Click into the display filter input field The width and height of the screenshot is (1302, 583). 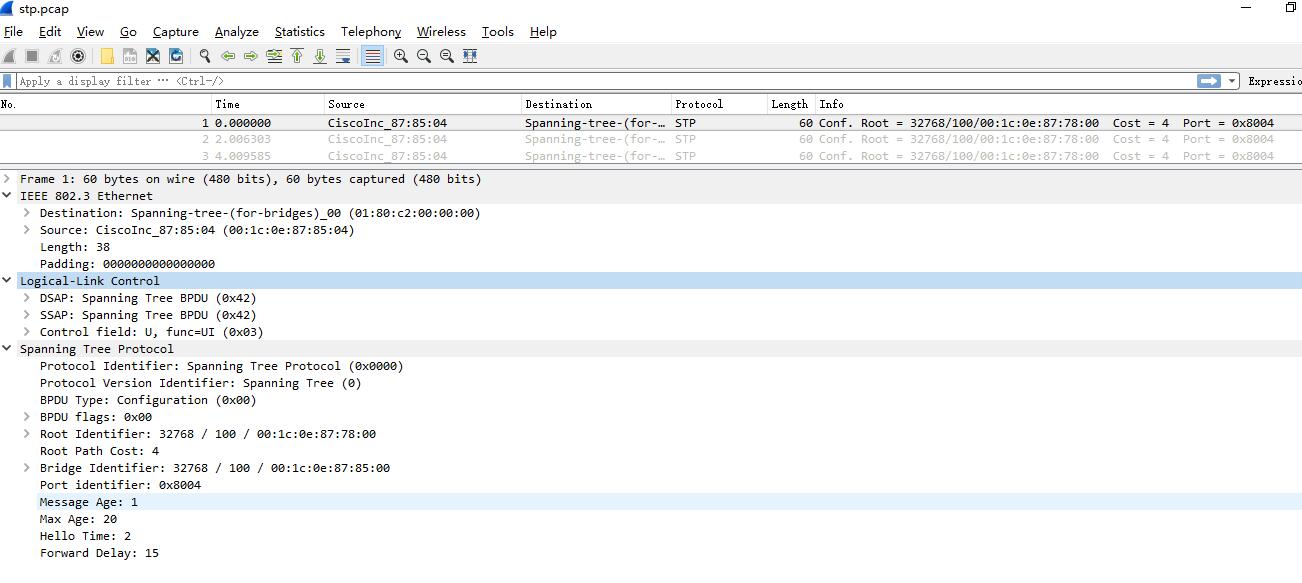pyautogui.click(x=600, y=81)
